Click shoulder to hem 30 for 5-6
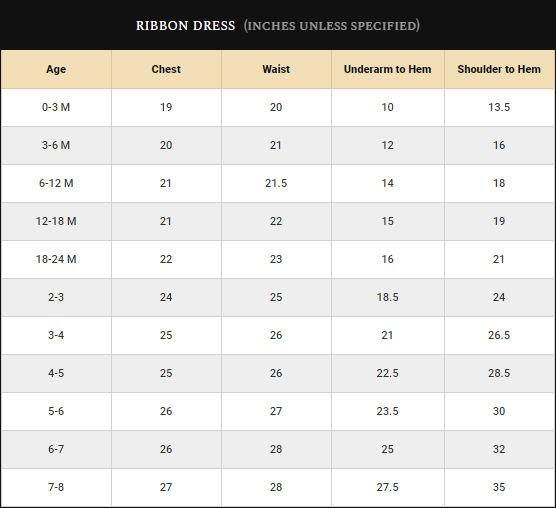 tap(499, 411)
